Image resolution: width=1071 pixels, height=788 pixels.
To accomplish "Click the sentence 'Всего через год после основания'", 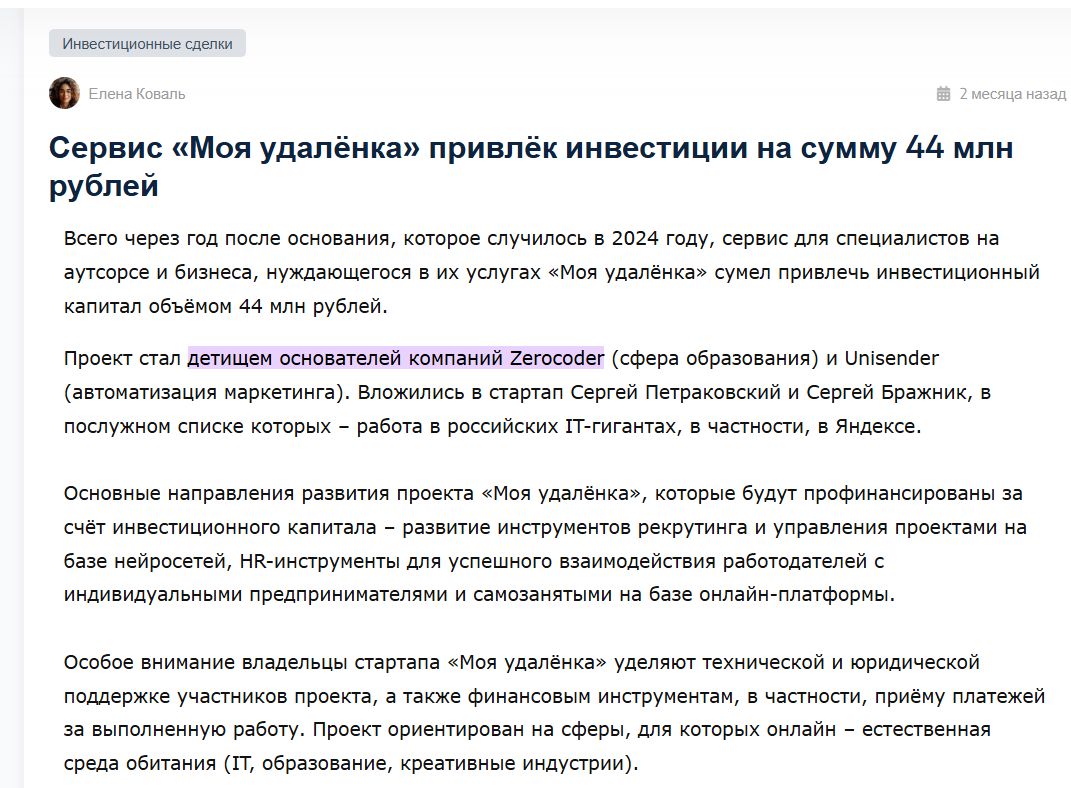I will point(227,238).
